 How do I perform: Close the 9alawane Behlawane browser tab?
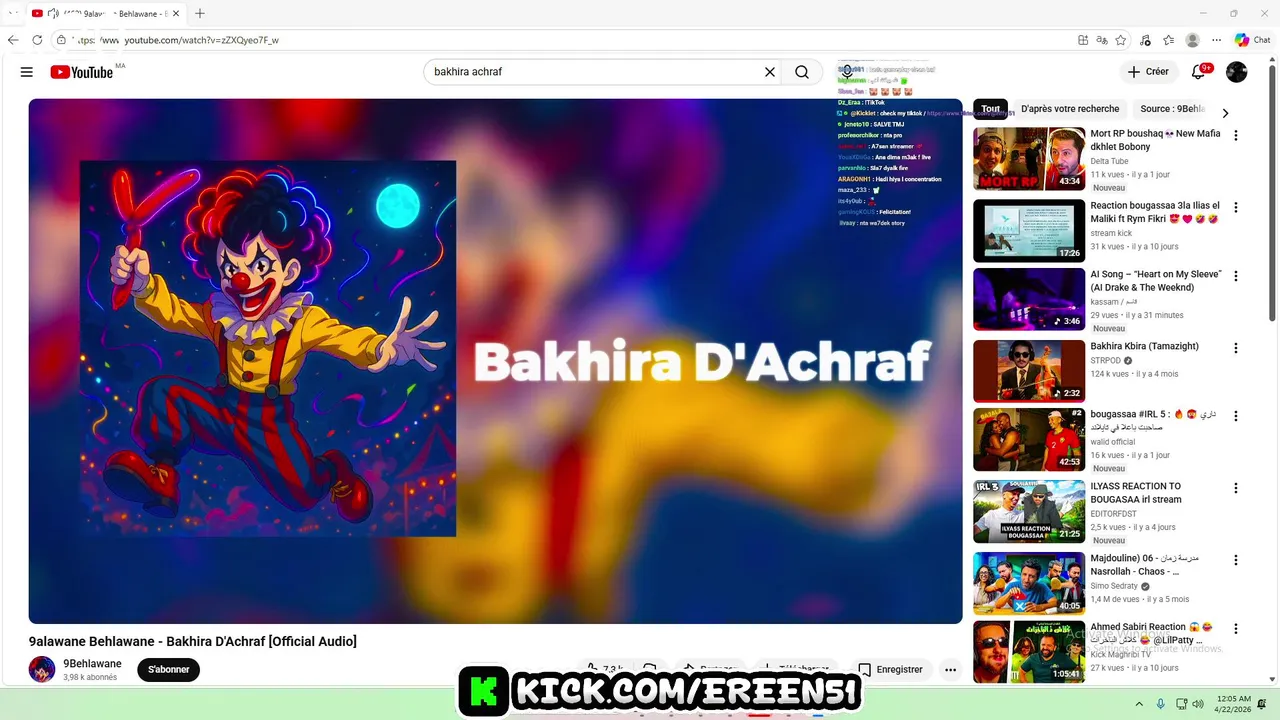(x=176, y=13)
